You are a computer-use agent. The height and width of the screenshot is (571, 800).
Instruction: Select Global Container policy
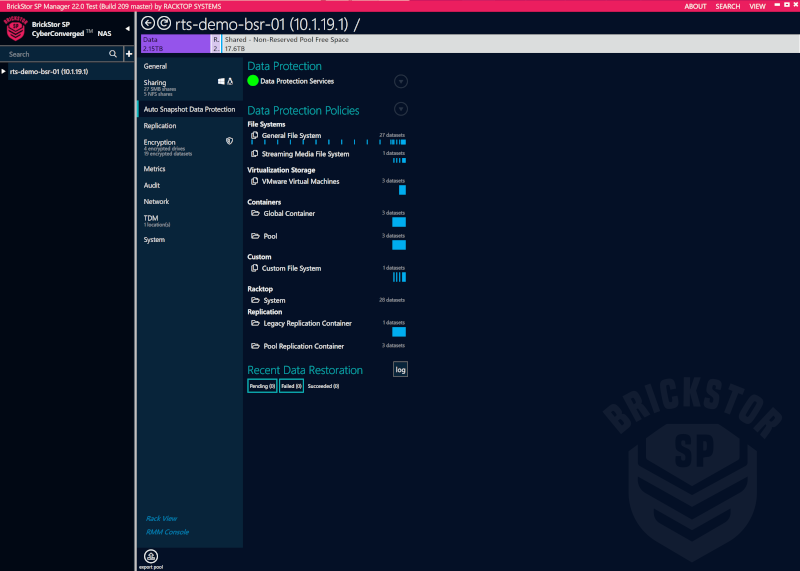(289, 213)
